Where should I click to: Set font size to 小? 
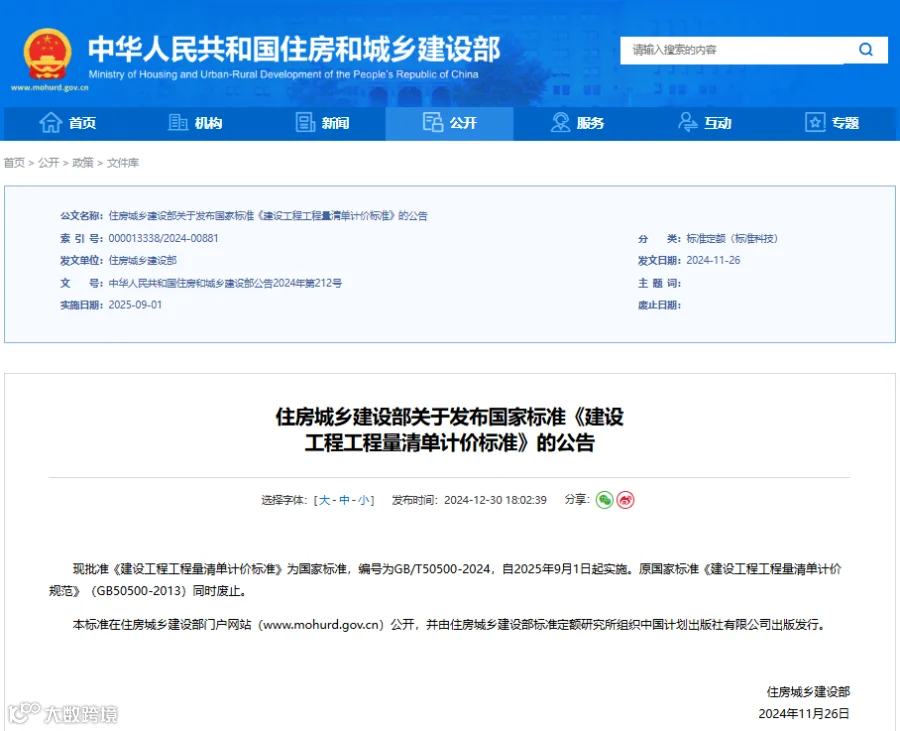(x=364, y=500)
